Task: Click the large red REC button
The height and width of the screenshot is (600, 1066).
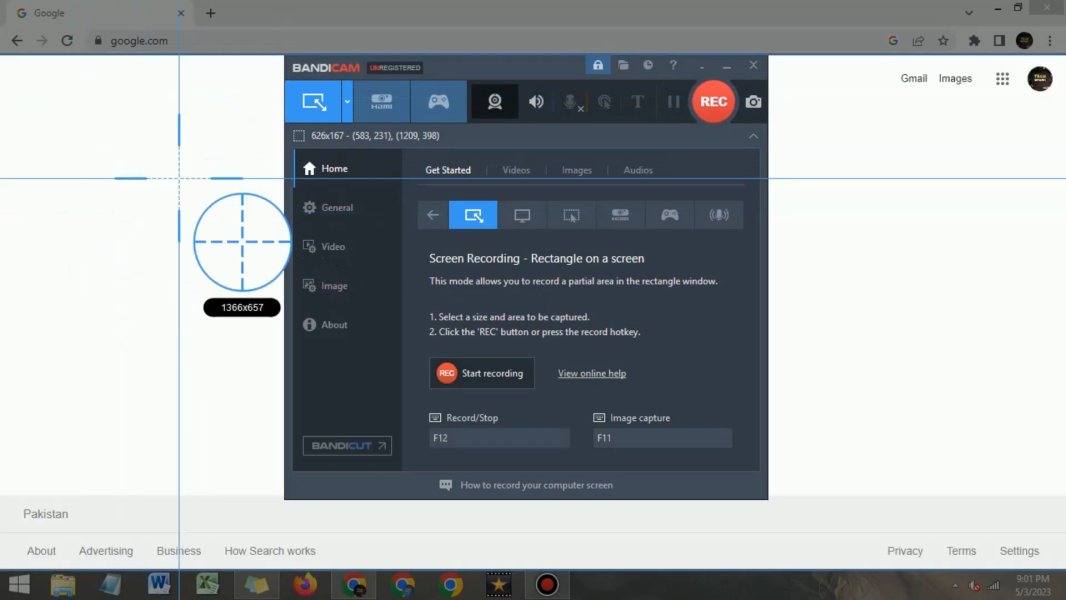Action: (x=713, y=102)
